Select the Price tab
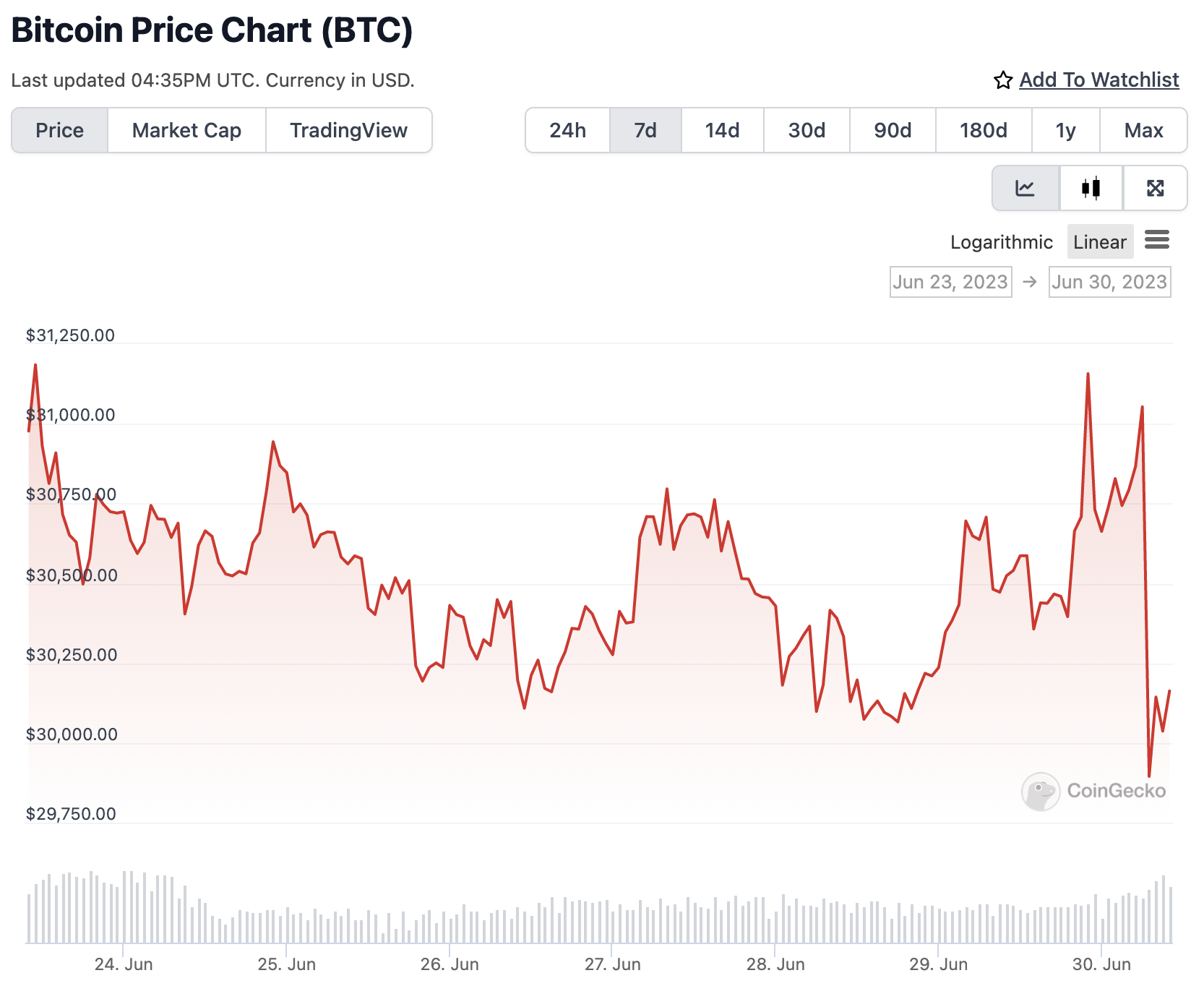This screenshot has width=1204, height=986. point(60,130)
